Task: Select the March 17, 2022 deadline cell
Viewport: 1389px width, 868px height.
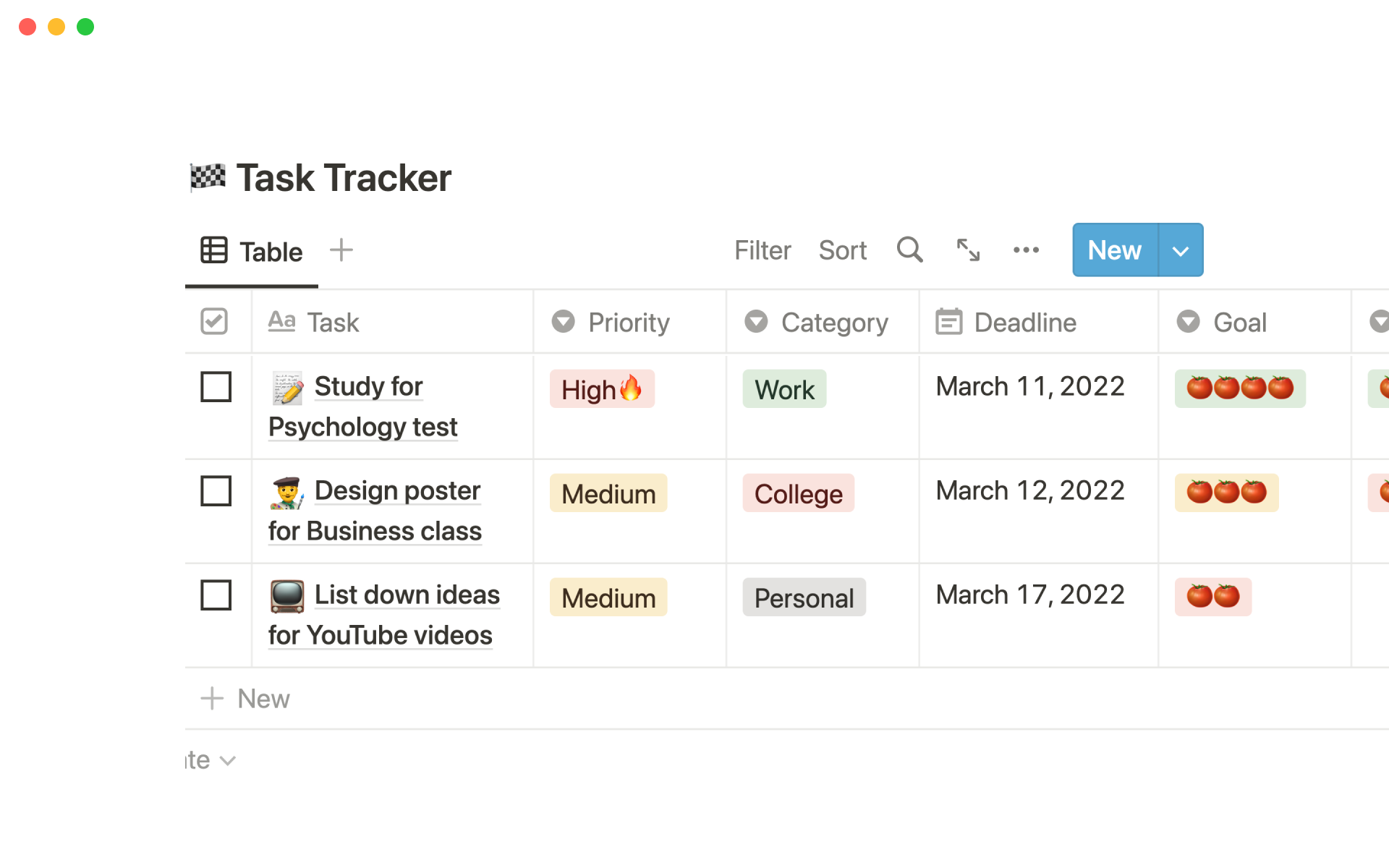Action: pyautogui.click(x=1029, y=595)
